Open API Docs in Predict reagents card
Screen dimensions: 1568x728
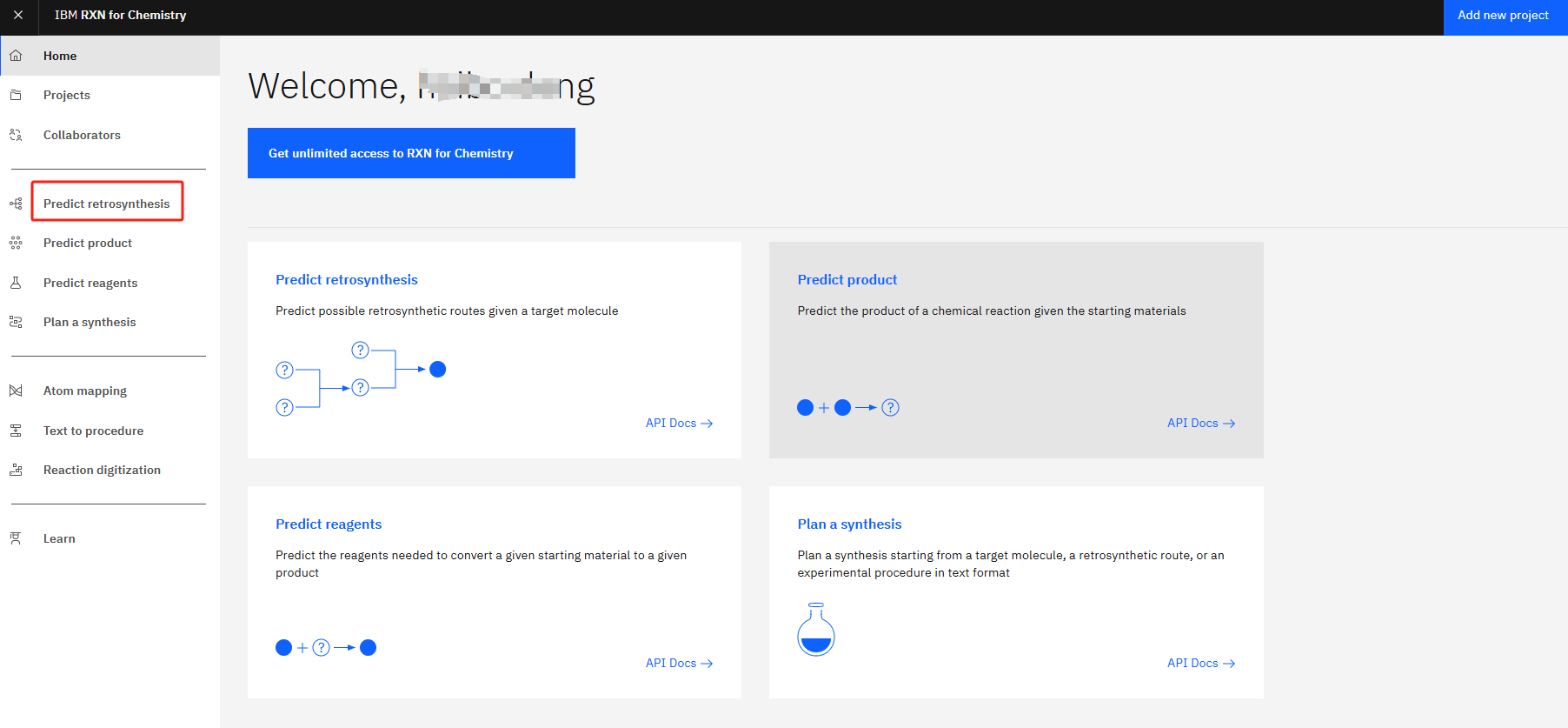click(679, 663)
